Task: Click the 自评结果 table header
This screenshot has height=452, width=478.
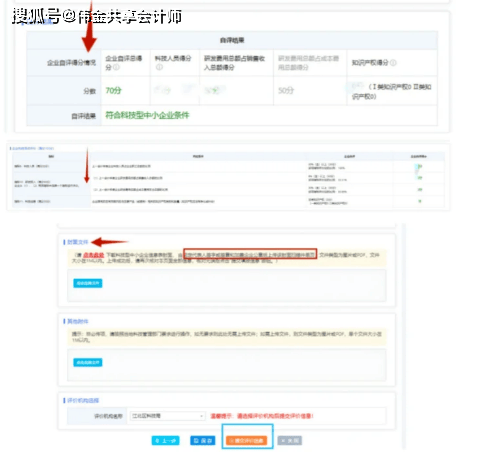Action: tap(232, 40)
